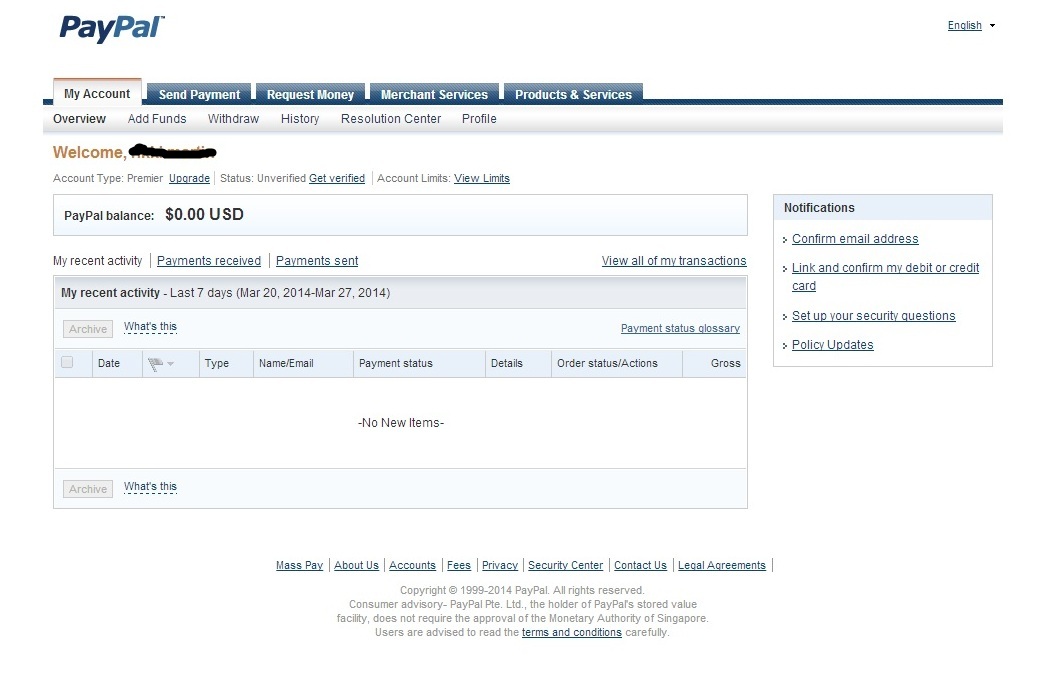
Task: Open the flag filter dropdown in table header
Action: pyautogui.click(x=161, y=364)
